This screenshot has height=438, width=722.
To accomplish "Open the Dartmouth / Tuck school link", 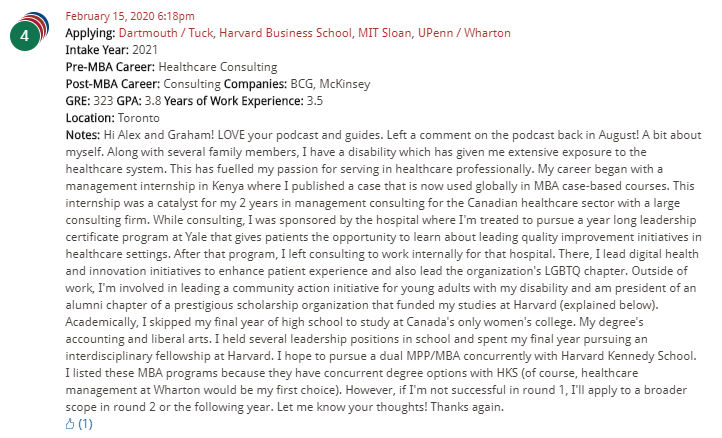I will pos(162,32).
